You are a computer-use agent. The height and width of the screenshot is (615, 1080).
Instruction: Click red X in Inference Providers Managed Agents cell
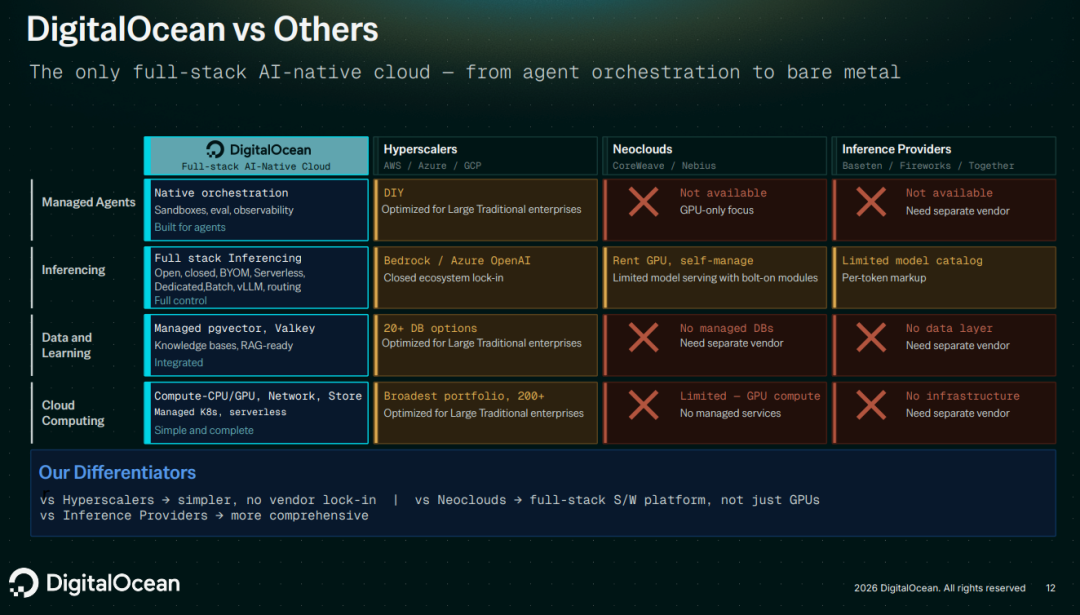pos(871,202)
